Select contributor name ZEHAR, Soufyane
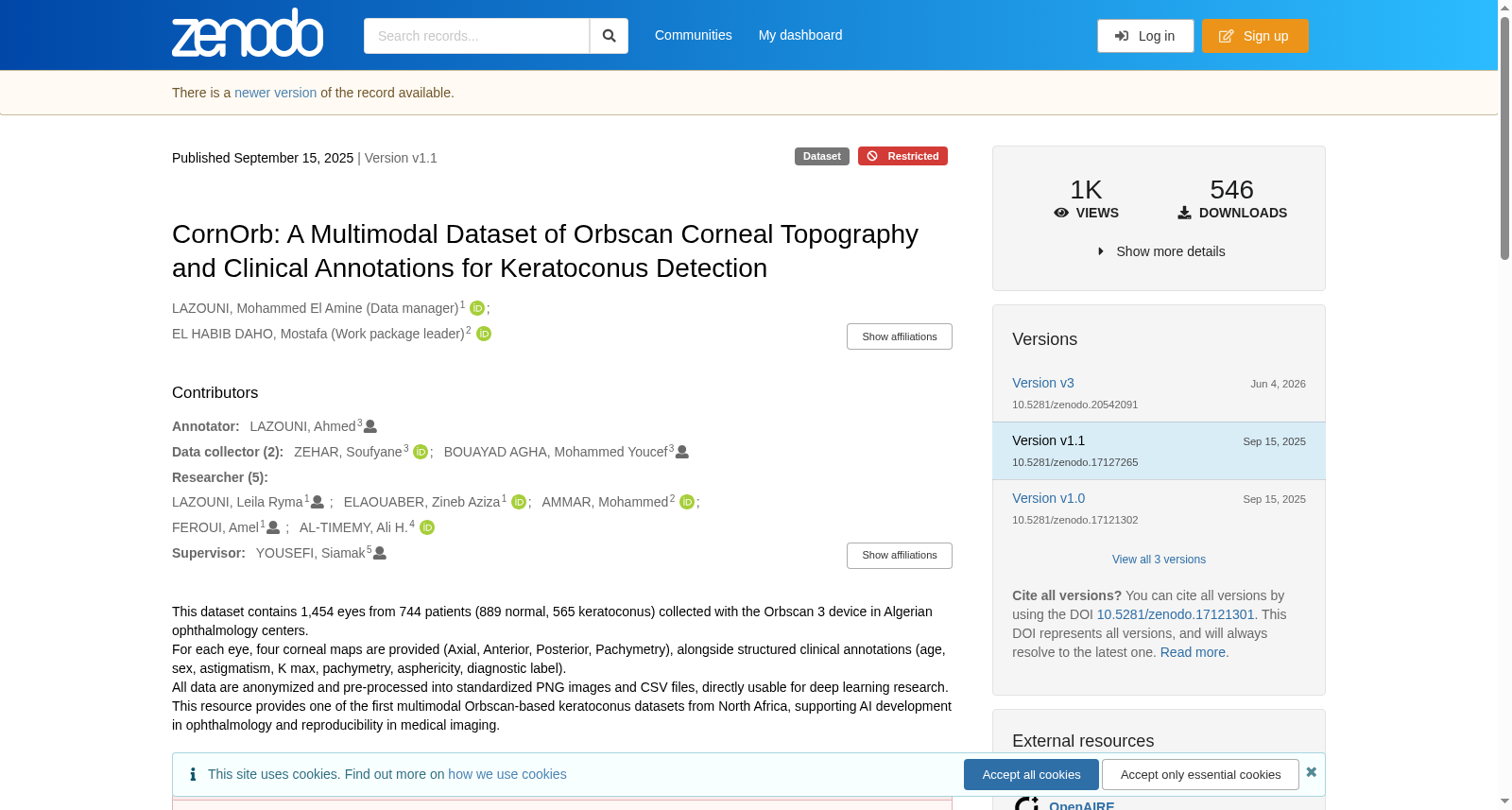This screenshot has height=810, width=1512. coord(348,452)
